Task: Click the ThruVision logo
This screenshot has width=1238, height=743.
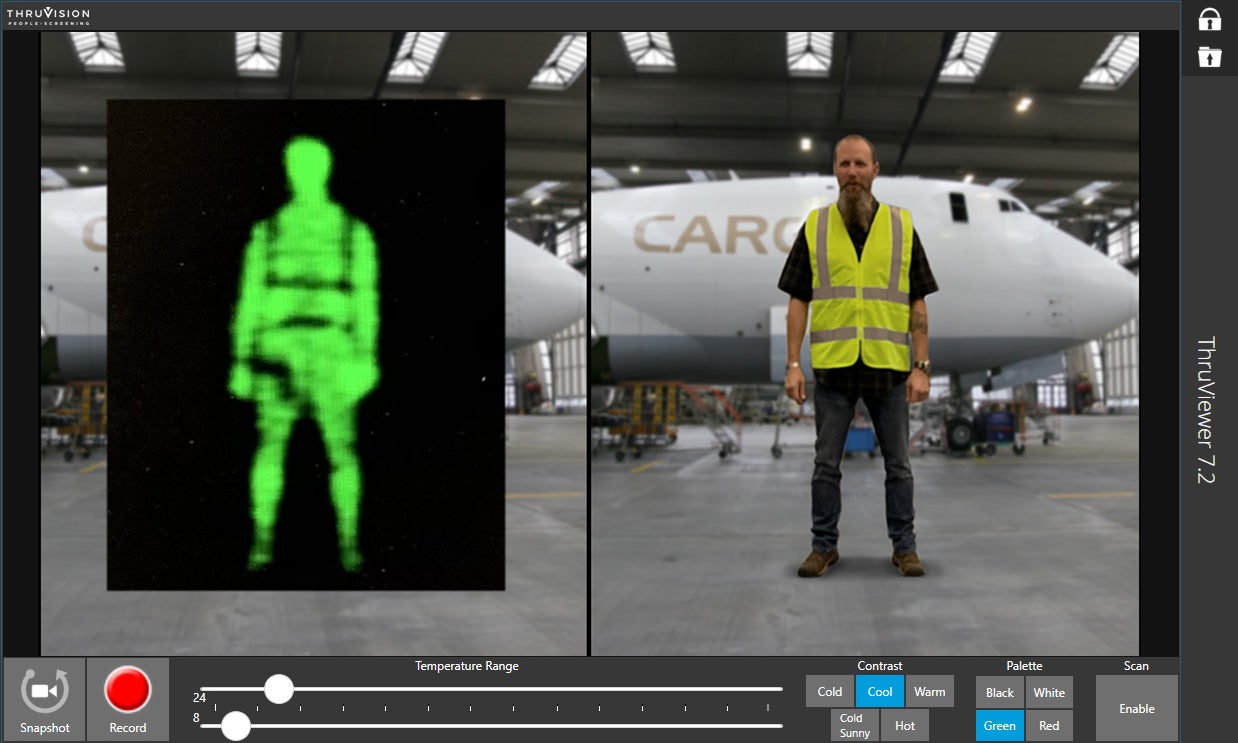Action: coord(46,15)
